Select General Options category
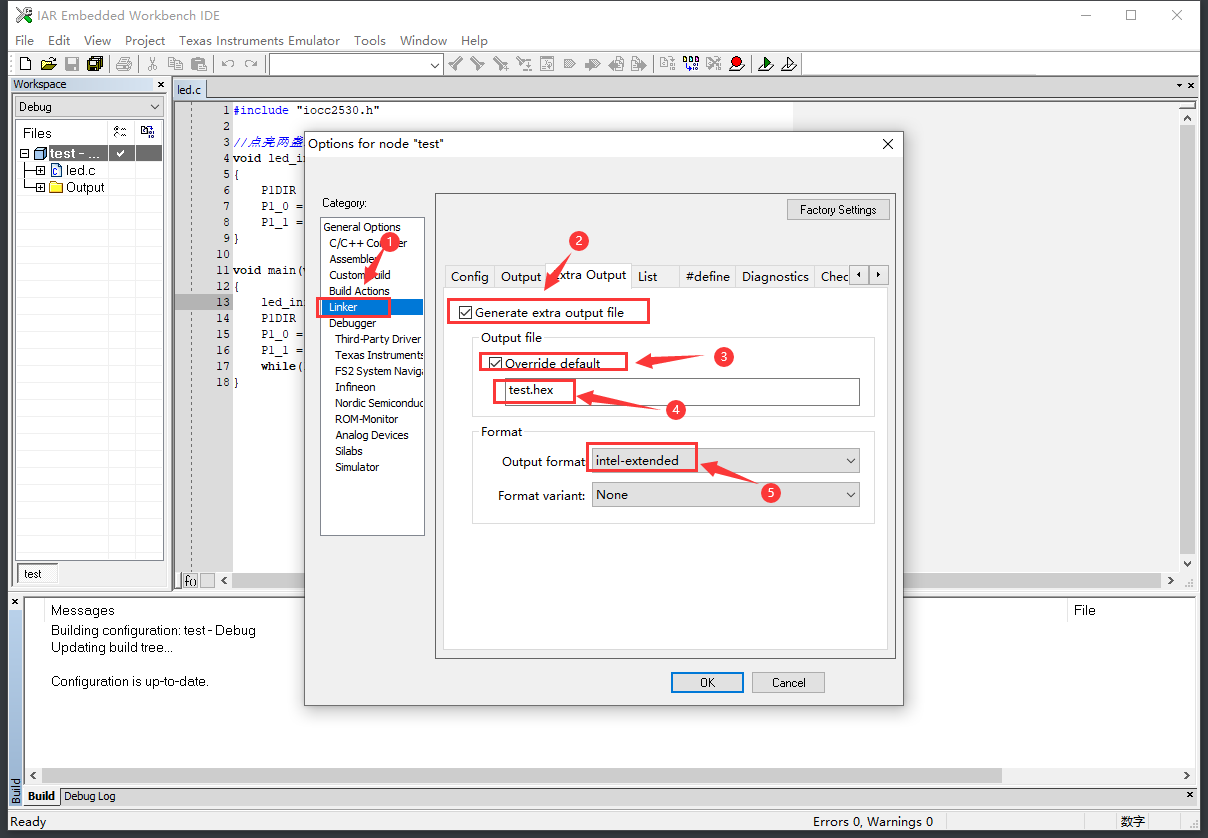The height and width of the screenshot is (838, 1208). [362, 227]
